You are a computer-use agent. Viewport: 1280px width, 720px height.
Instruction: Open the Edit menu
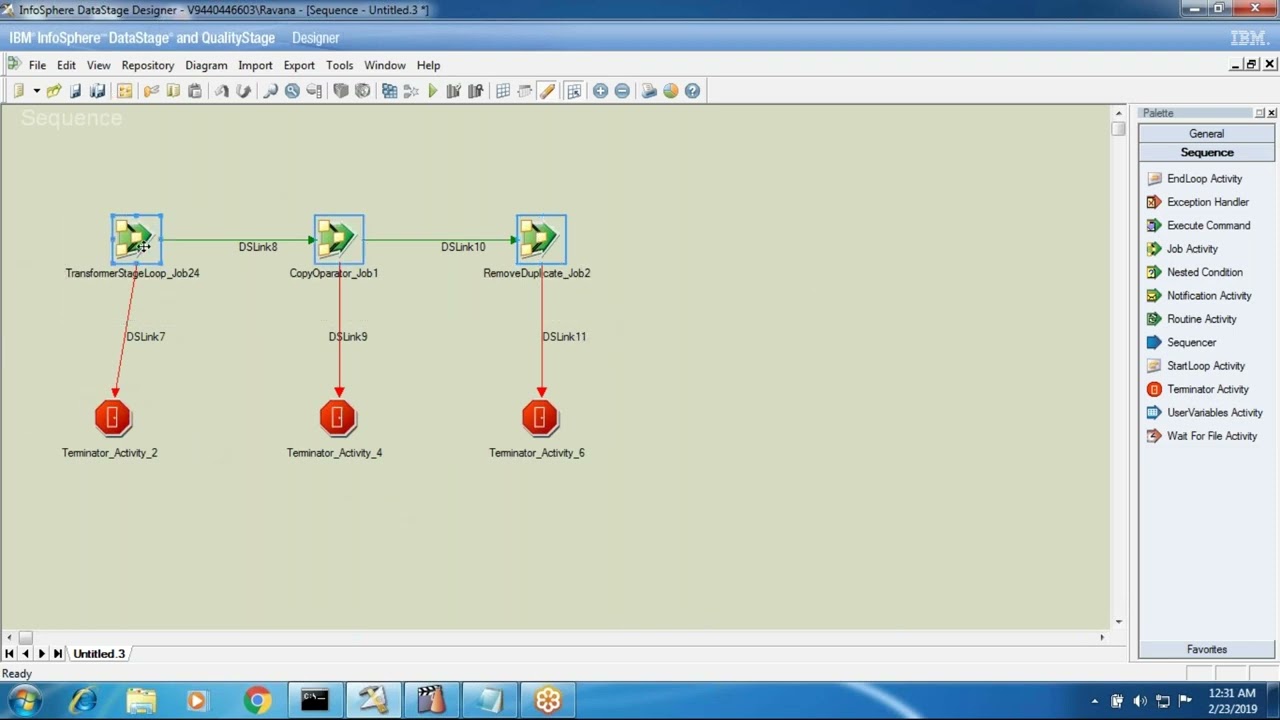click(x=66, y=65)
